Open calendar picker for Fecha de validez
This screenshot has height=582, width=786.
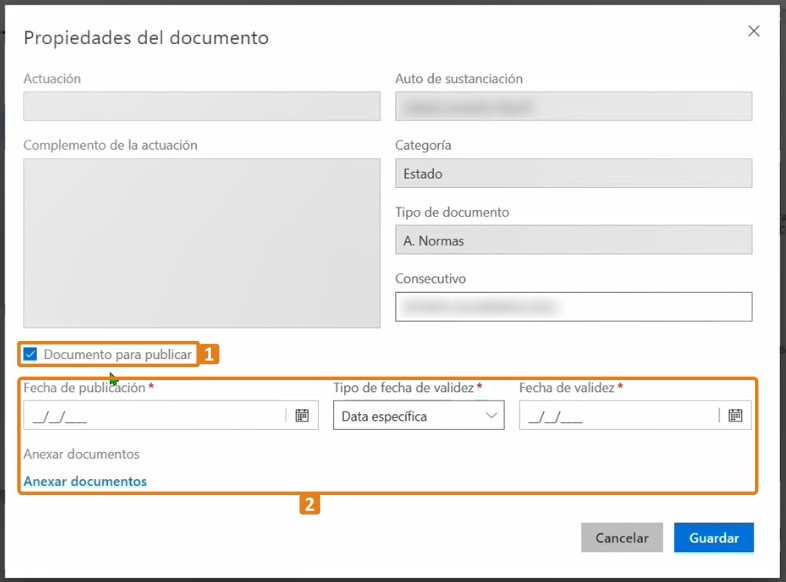[735, 415]
